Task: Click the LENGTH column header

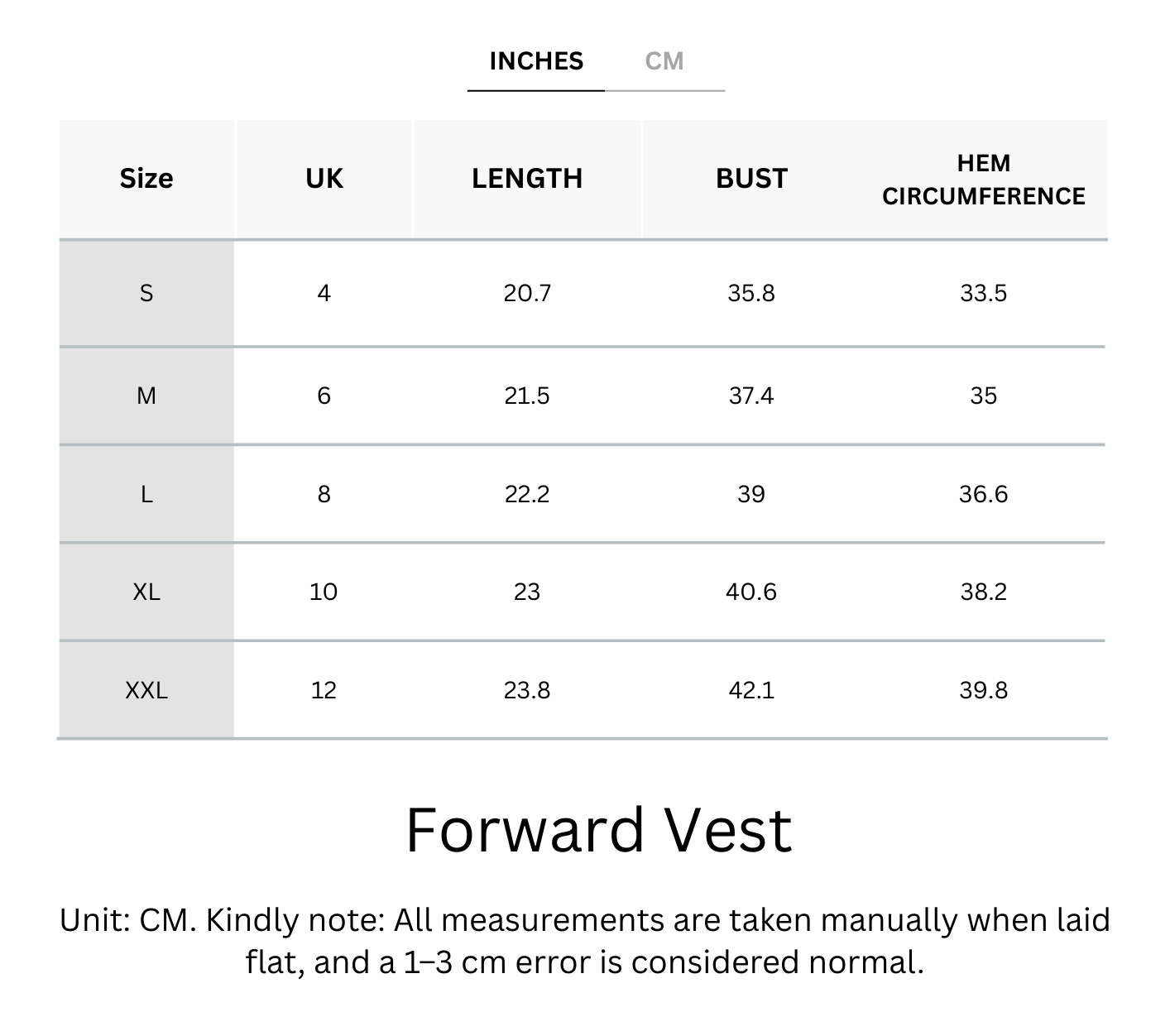Action: tap(527, 179)
